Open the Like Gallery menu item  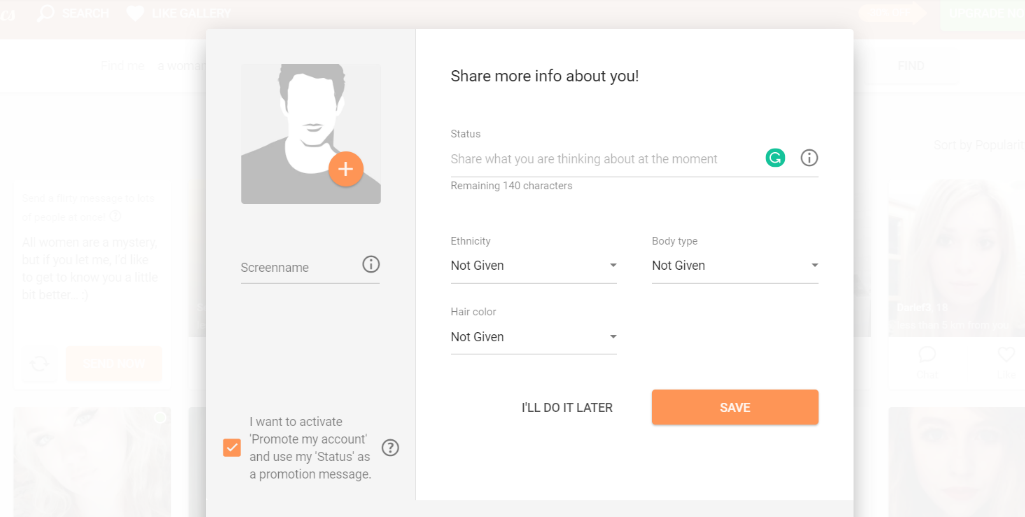[190, 14]
